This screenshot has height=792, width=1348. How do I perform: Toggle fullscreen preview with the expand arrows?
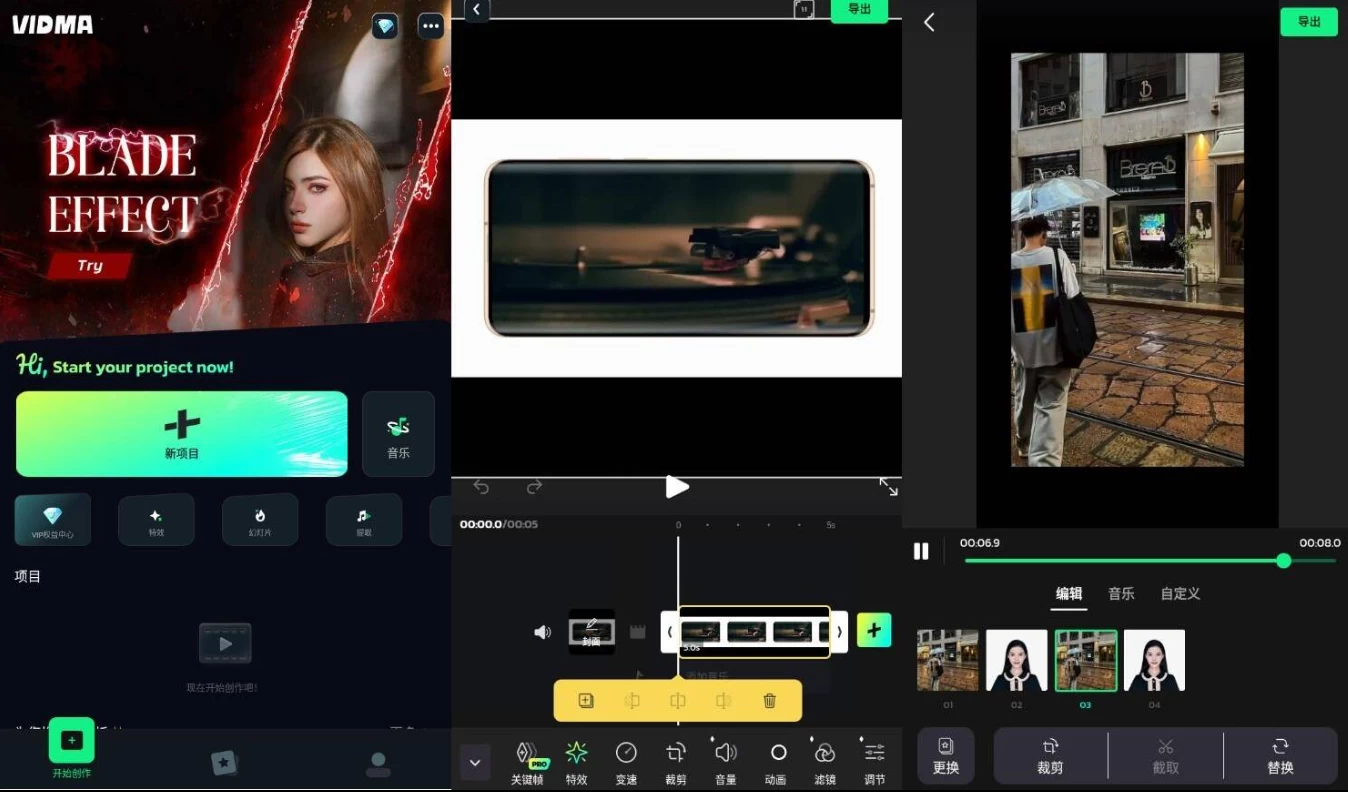[888, 487]
